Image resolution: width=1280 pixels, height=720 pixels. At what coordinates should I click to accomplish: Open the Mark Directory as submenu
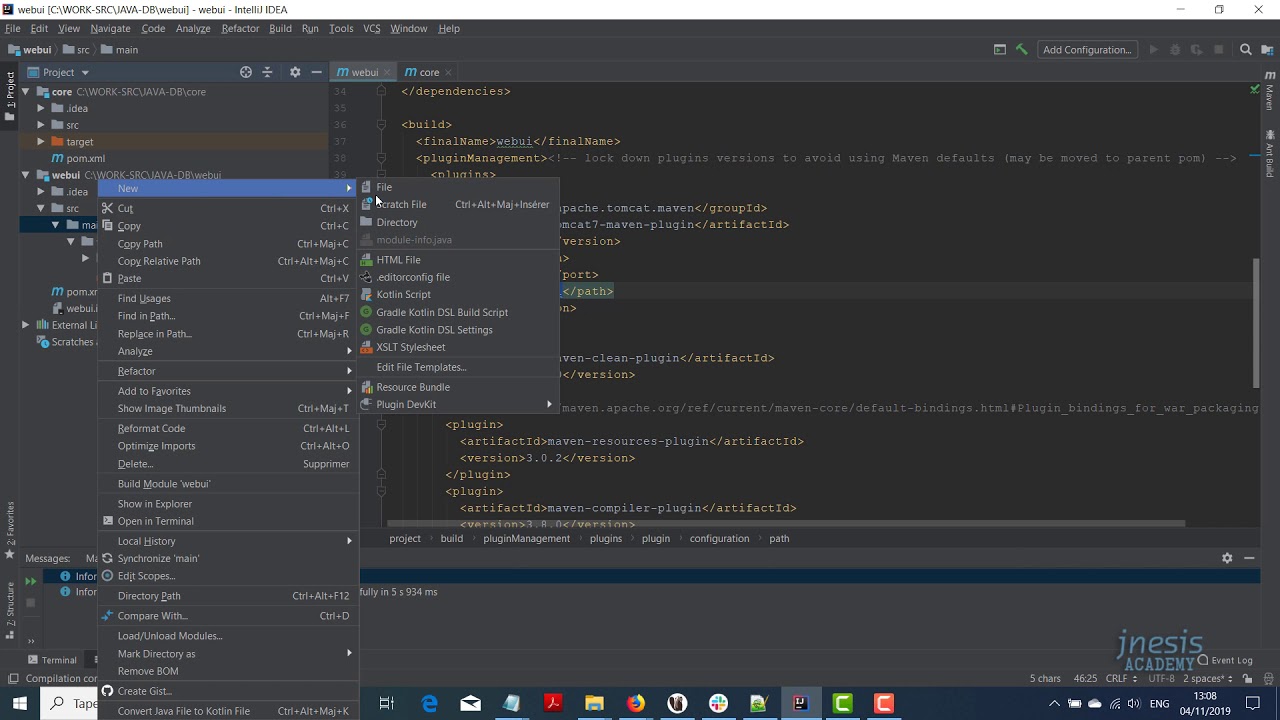(x=229, y=653)
